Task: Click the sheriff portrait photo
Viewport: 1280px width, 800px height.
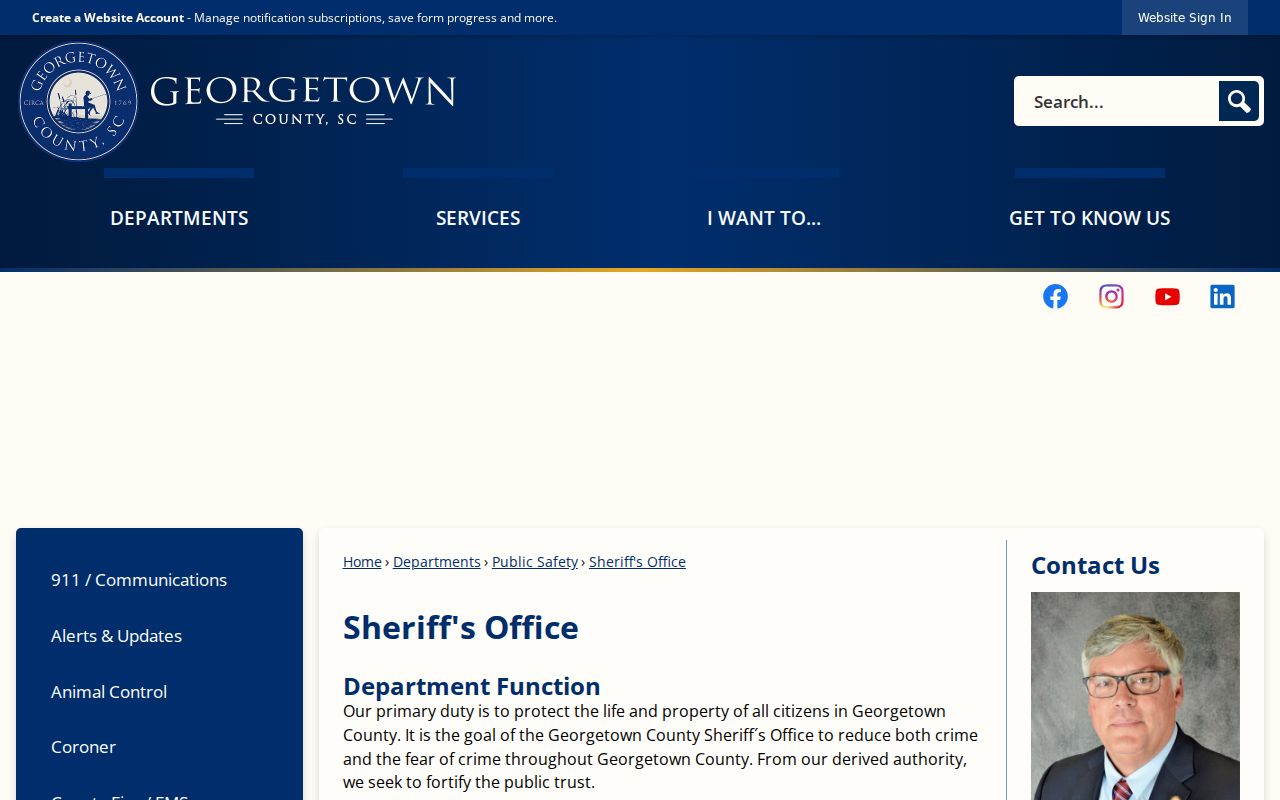Action: (x=1135, y=696)
